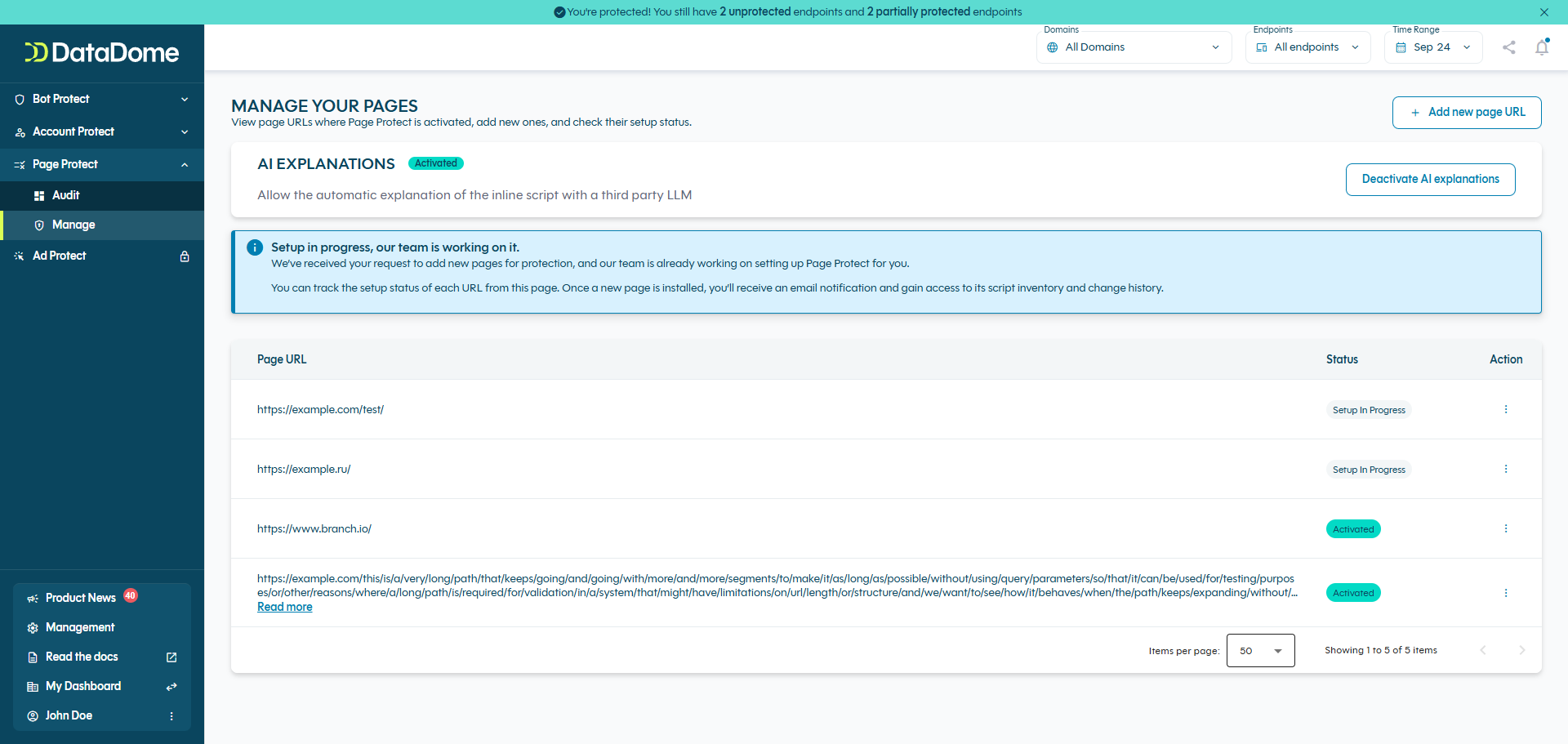The image size is (1568, 744).
Task: Click the Showing 1 to 5 of 5 items text
Action: coord(1381,650)
